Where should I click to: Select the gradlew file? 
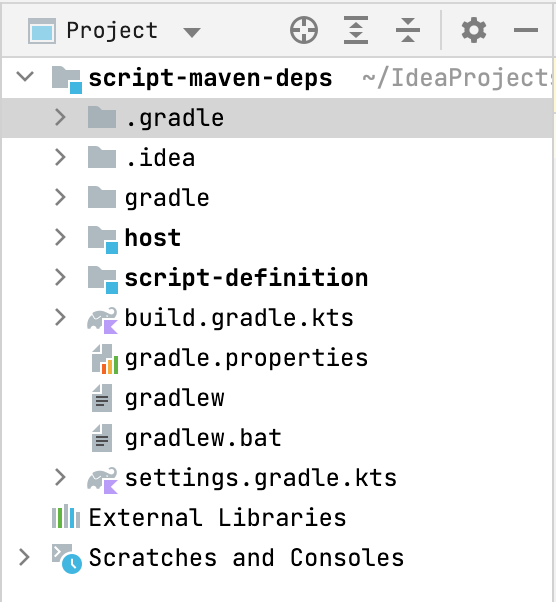tap(175, 398)
